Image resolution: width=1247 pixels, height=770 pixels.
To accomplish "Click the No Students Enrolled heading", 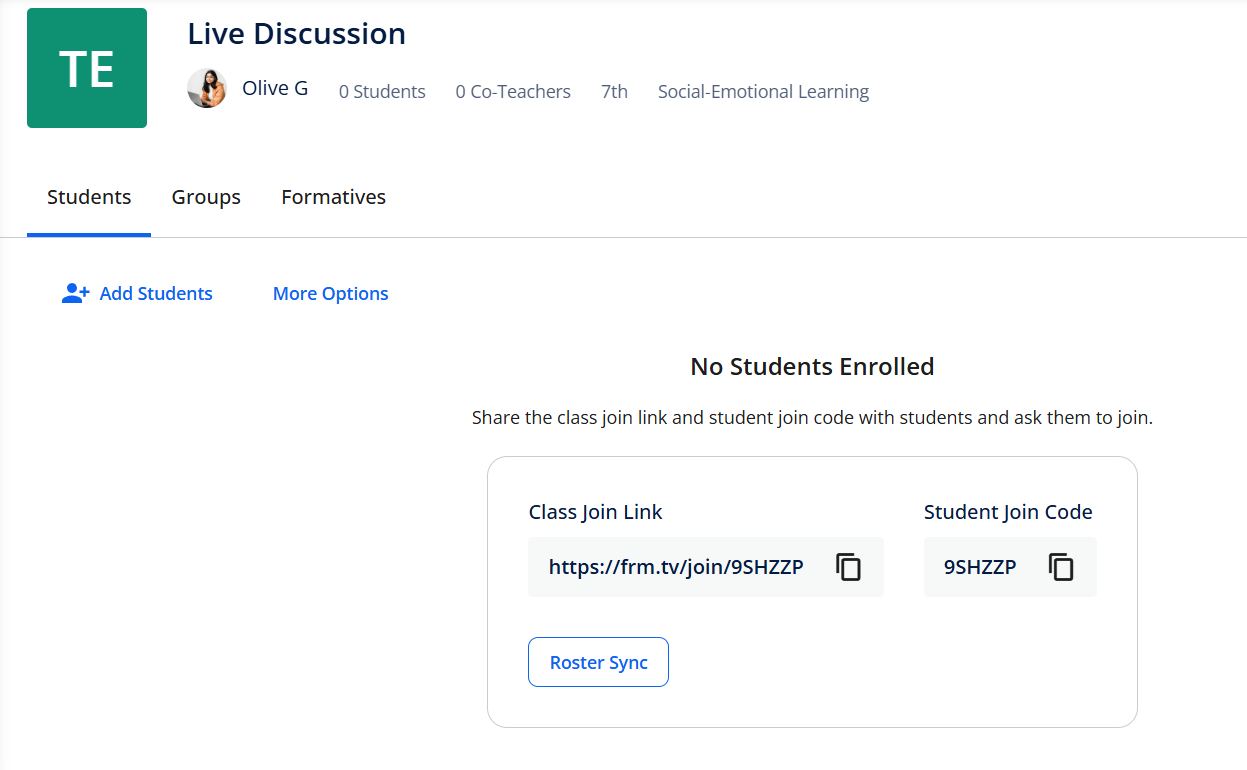I will [812, 367].
